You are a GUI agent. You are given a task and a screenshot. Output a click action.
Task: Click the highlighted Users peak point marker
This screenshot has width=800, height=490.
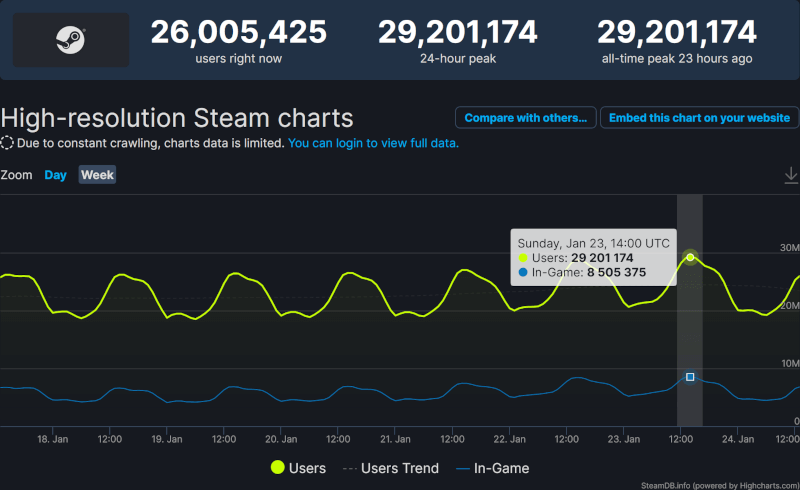690,257
